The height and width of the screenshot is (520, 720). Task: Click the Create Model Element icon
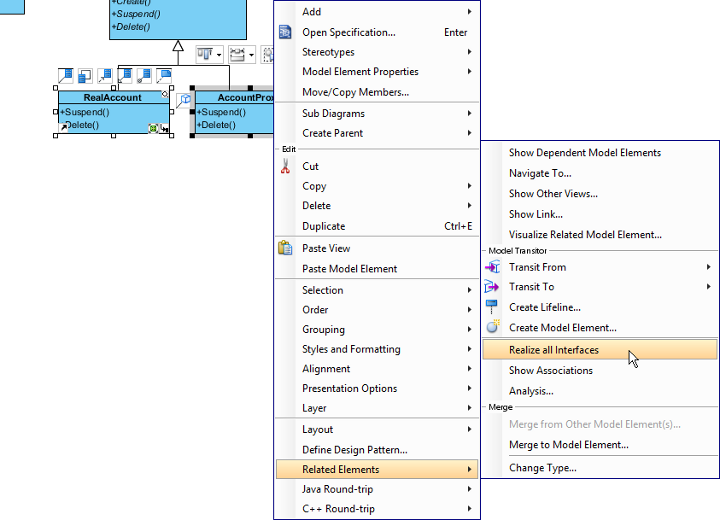pyautogui.click(x=493, y=327)
